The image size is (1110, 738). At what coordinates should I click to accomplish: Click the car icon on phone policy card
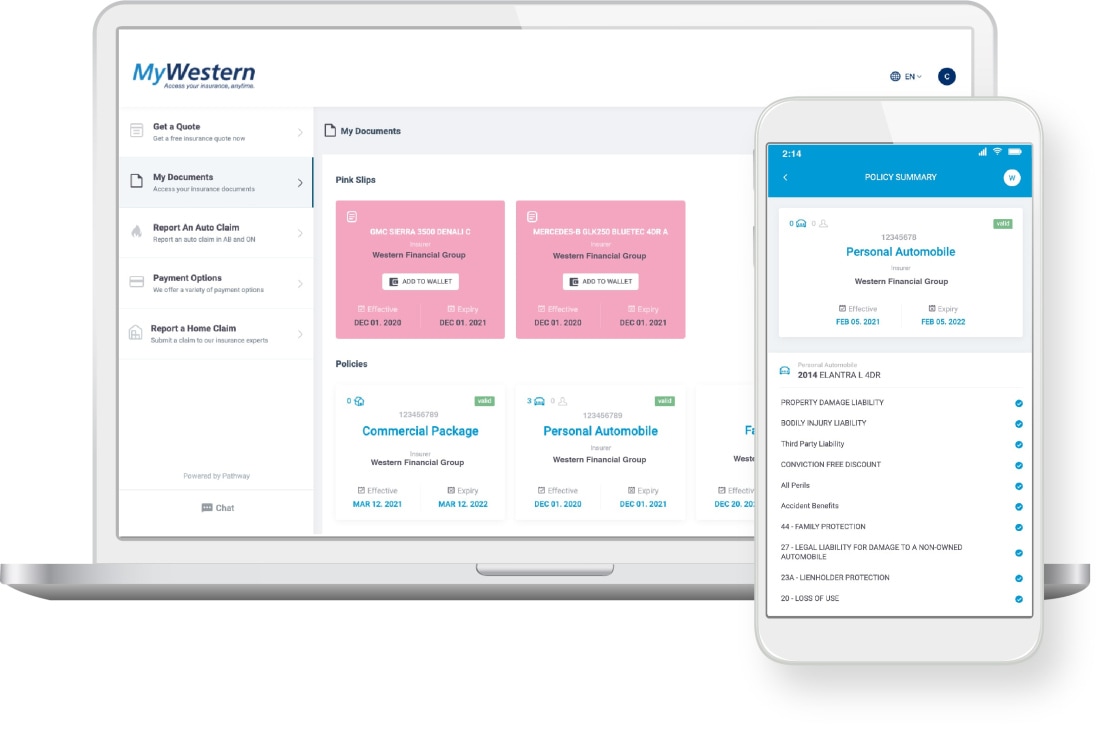801,224
